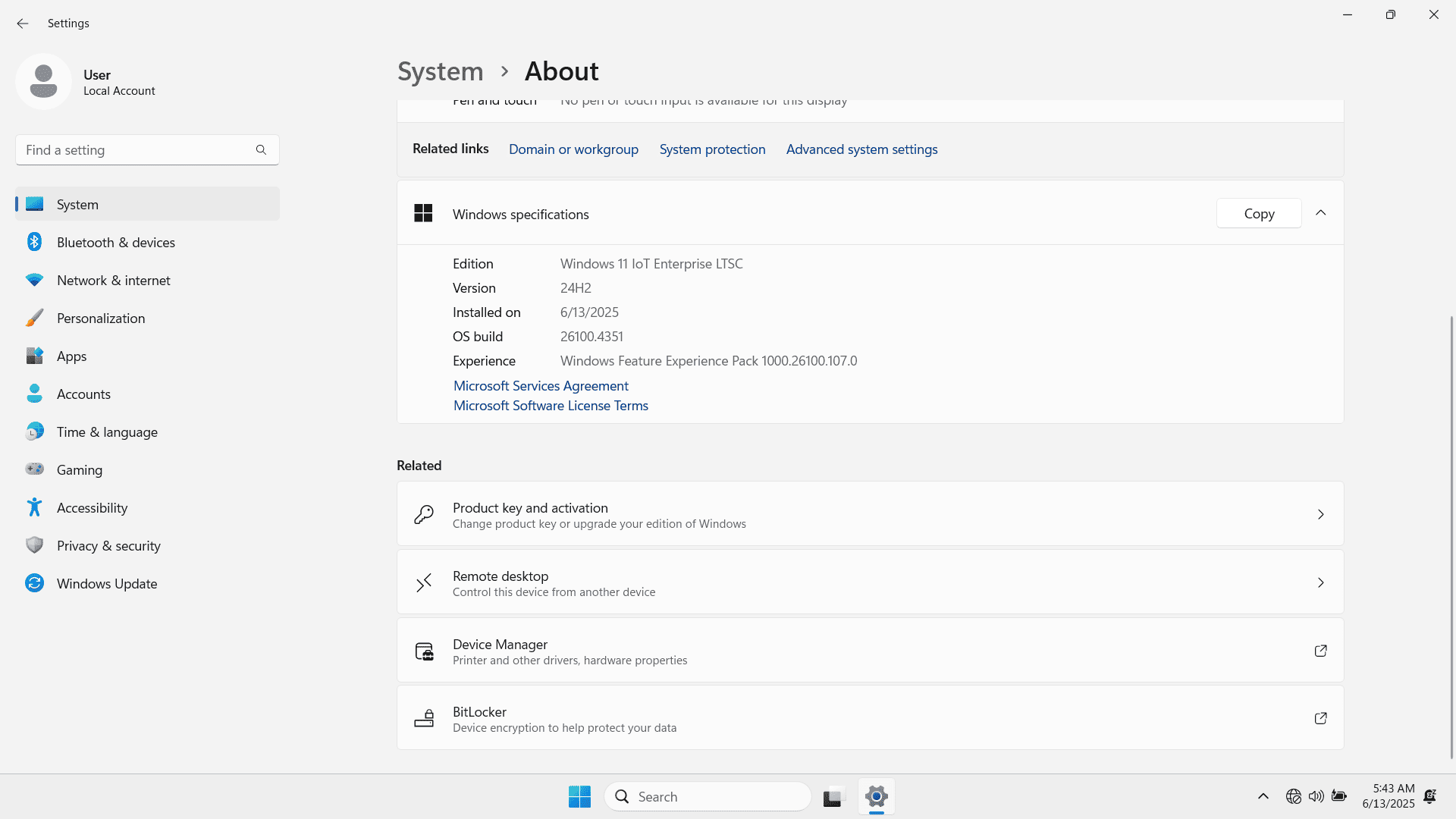Click the Installed on date 6/13/2025
1456x819 pixels.
(589, 312)
